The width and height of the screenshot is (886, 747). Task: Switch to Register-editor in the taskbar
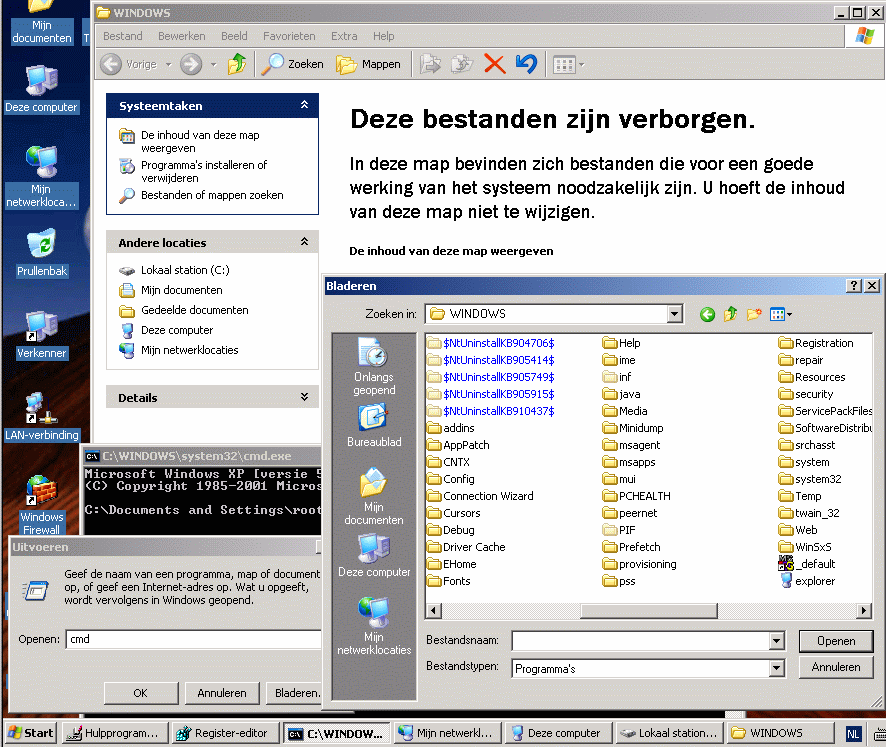click(x=225, y=733)
